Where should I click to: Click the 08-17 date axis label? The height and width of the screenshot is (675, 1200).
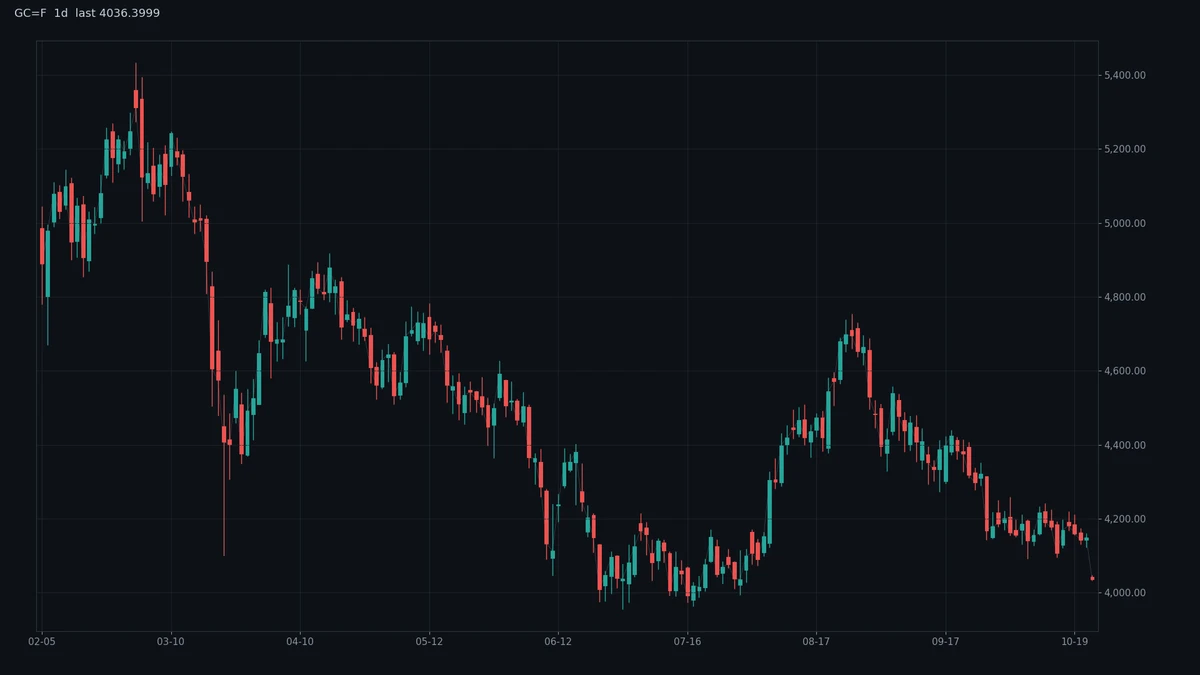point(816,640)
